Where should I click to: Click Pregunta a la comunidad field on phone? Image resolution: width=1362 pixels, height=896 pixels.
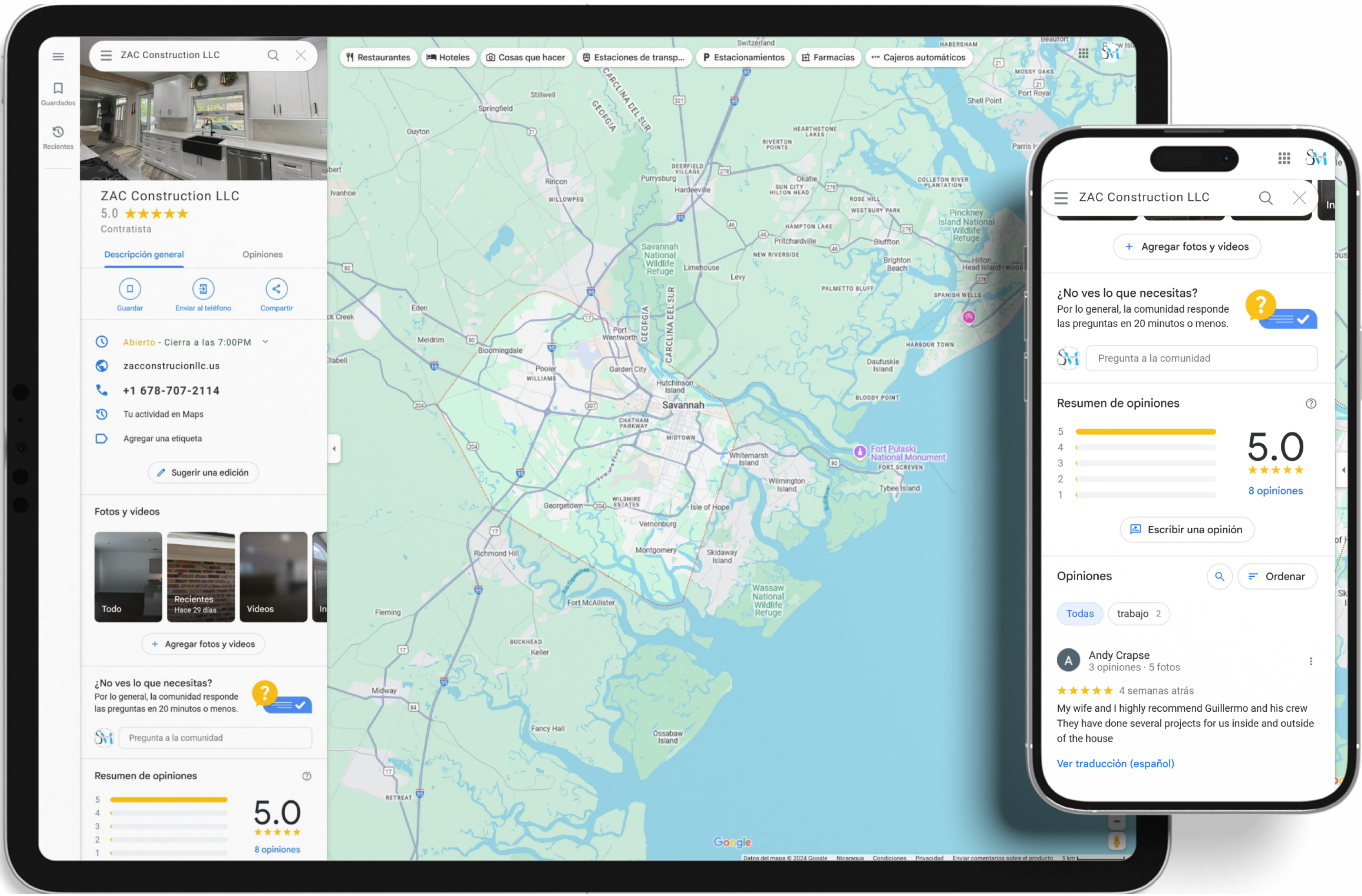pos(1202,359)
